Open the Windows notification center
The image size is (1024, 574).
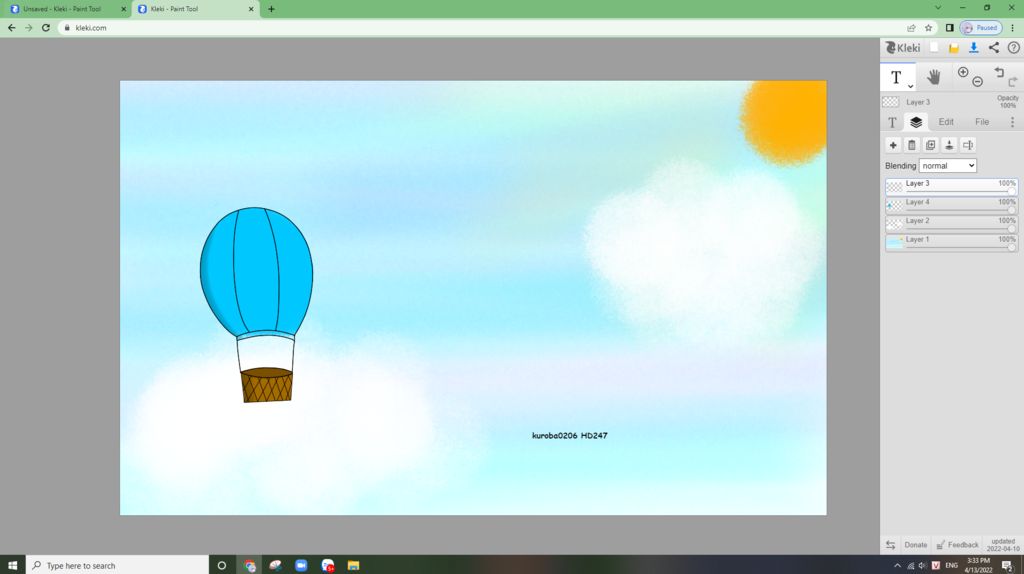[1008, 566]
